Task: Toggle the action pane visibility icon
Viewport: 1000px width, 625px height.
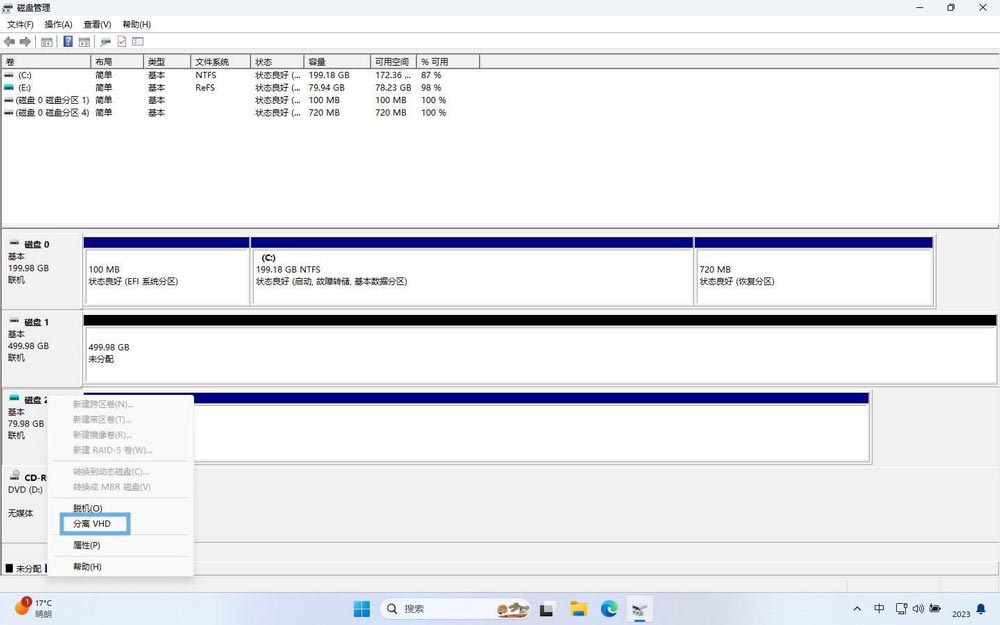Action: pyautogui.click(x=84, y=41)
